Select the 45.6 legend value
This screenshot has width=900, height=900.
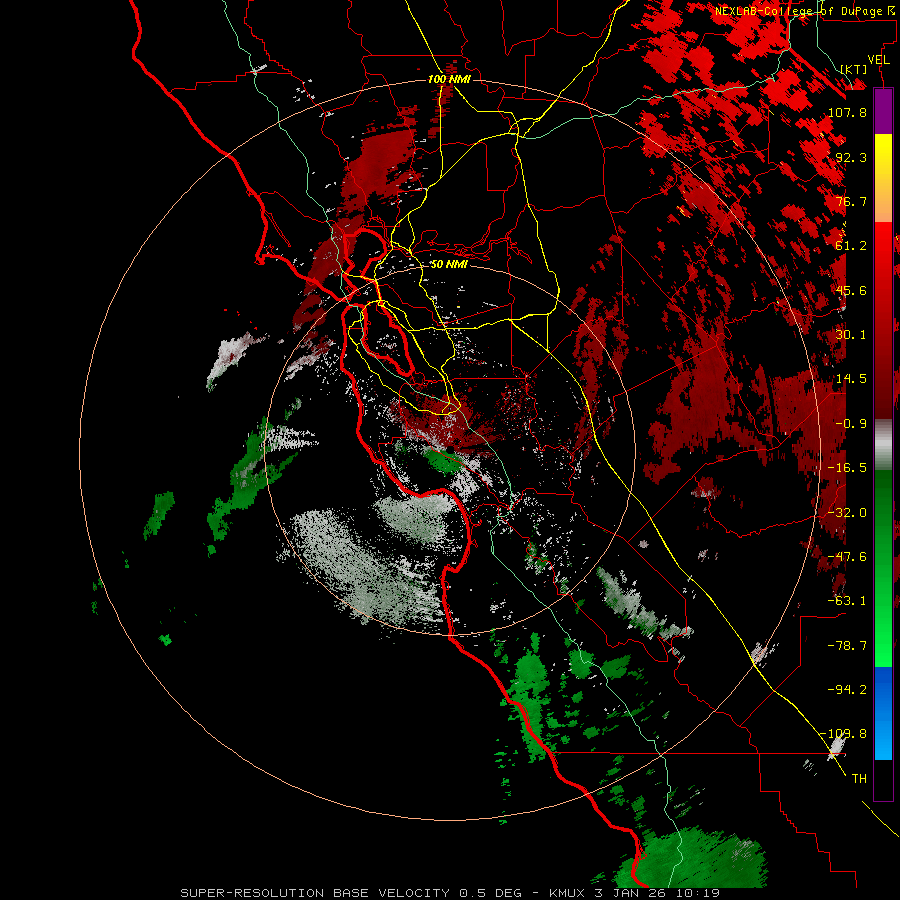click(x=851, y=290)
